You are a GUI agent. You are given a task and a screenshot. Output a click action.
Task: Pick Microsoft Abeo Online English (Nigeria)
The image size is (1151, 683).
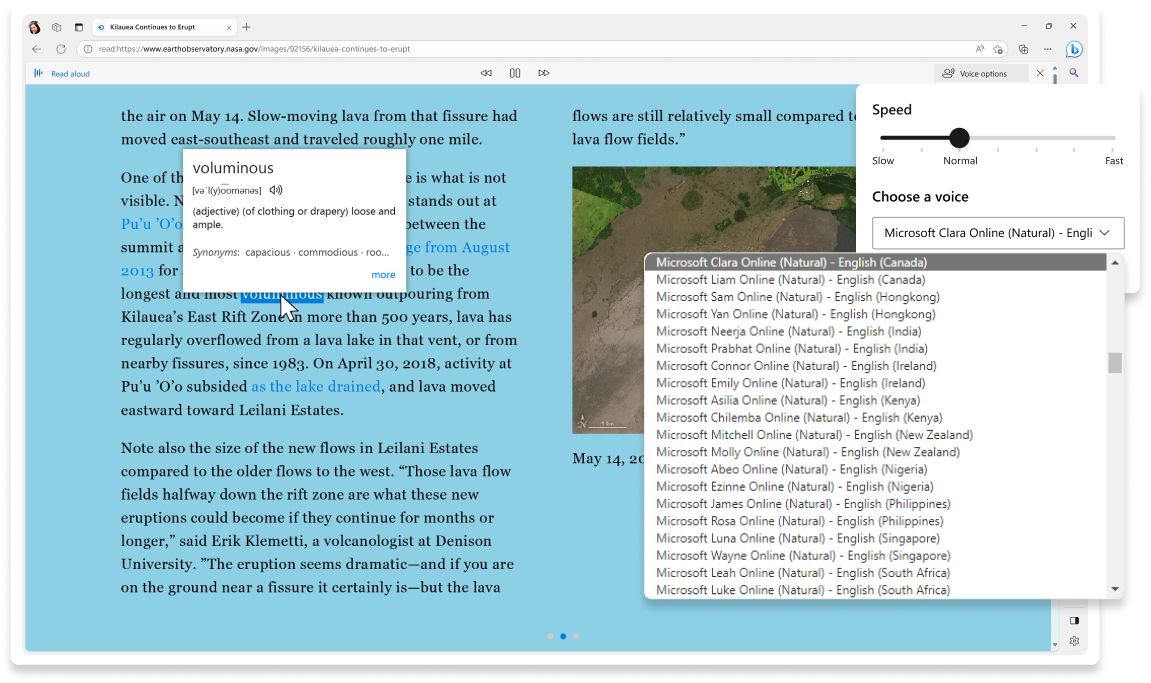(x=875, y=469)
